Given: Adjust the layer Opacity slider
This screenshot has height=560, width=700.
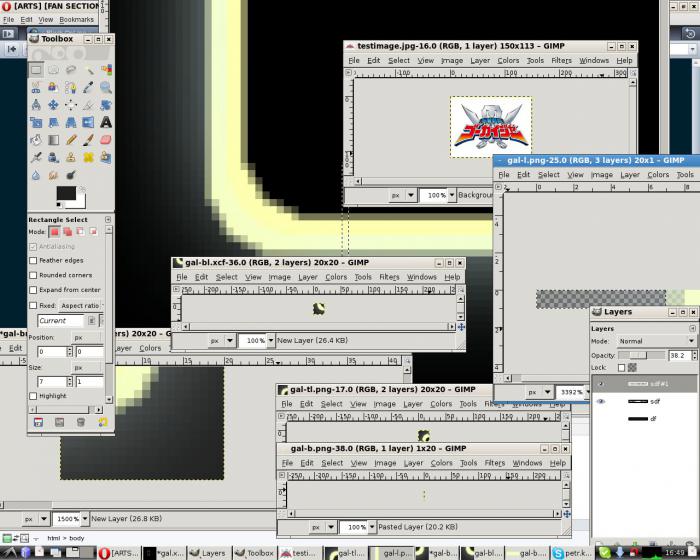Looking at the screenshot, I should pos(641,355).
